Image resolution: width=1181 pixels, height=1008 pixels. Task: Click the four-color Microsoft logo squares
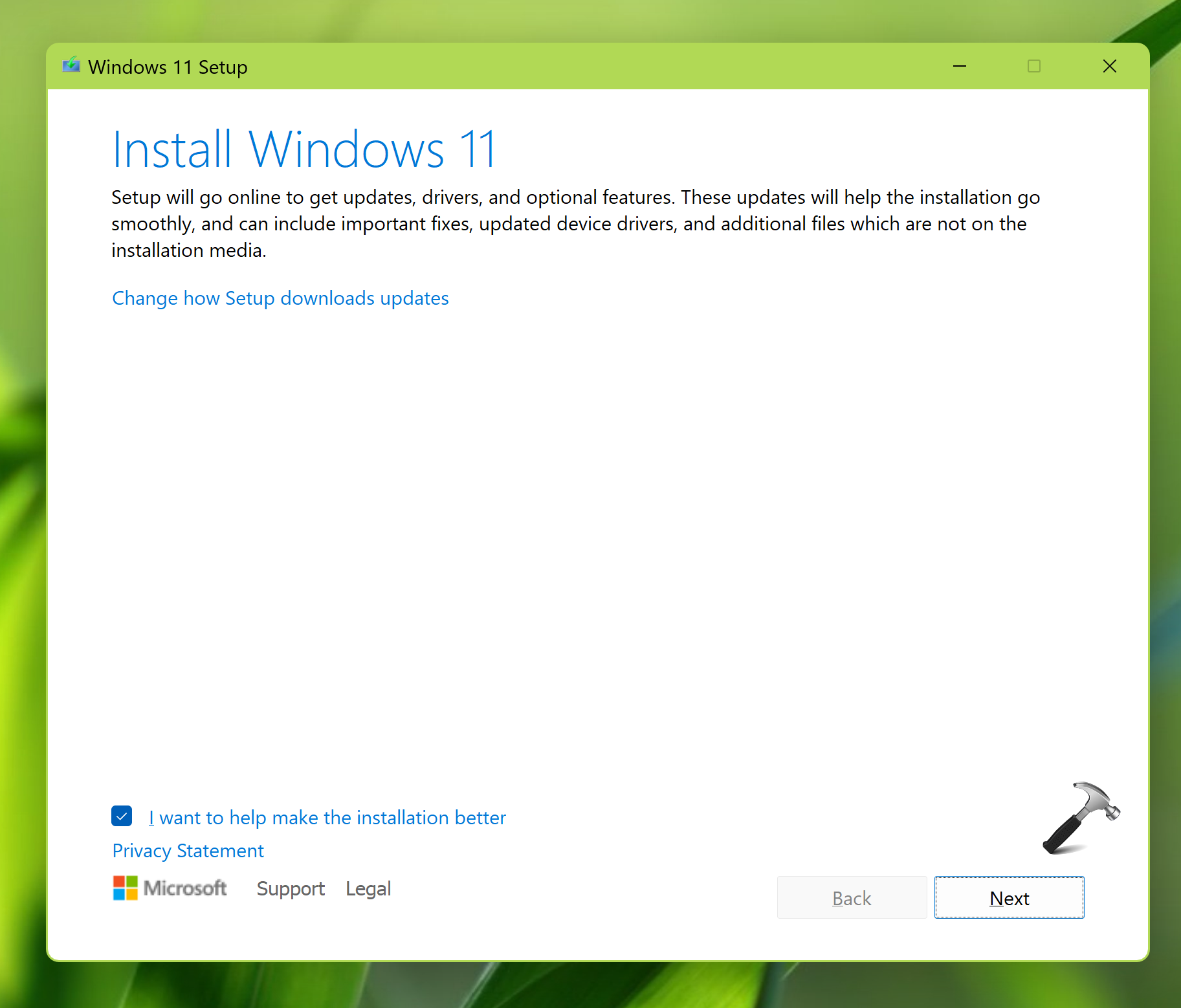[x=125, y=888]
